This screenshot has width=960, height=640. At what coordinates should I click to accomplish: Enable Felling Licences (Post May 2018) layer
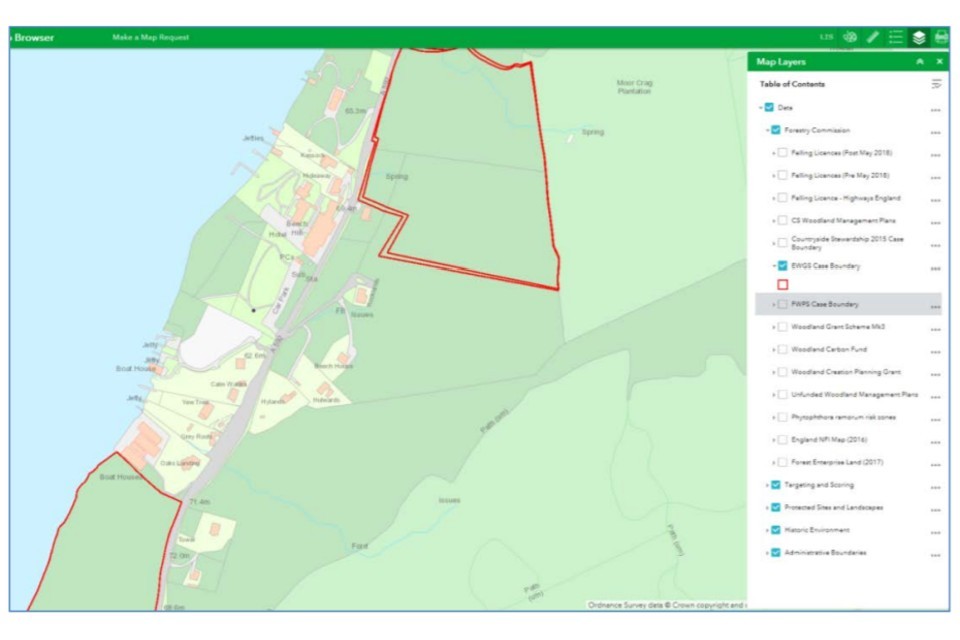[782, 153]
